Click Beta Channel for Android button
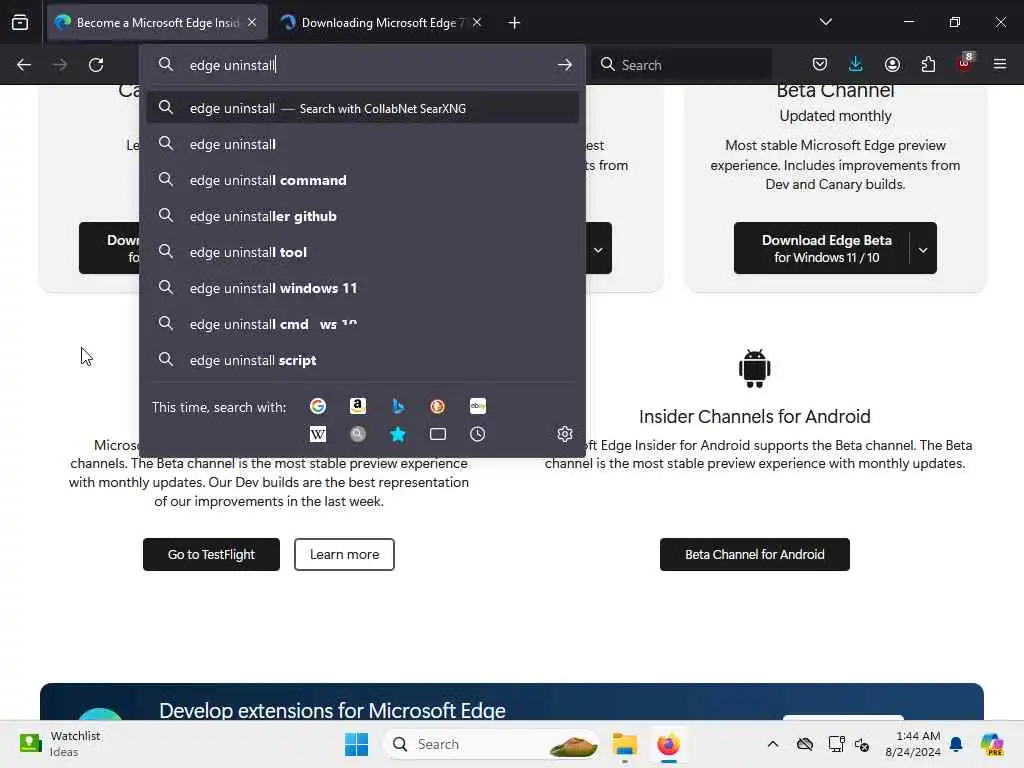This screenshot has height=768, width=1024. (x=754, y=554)
